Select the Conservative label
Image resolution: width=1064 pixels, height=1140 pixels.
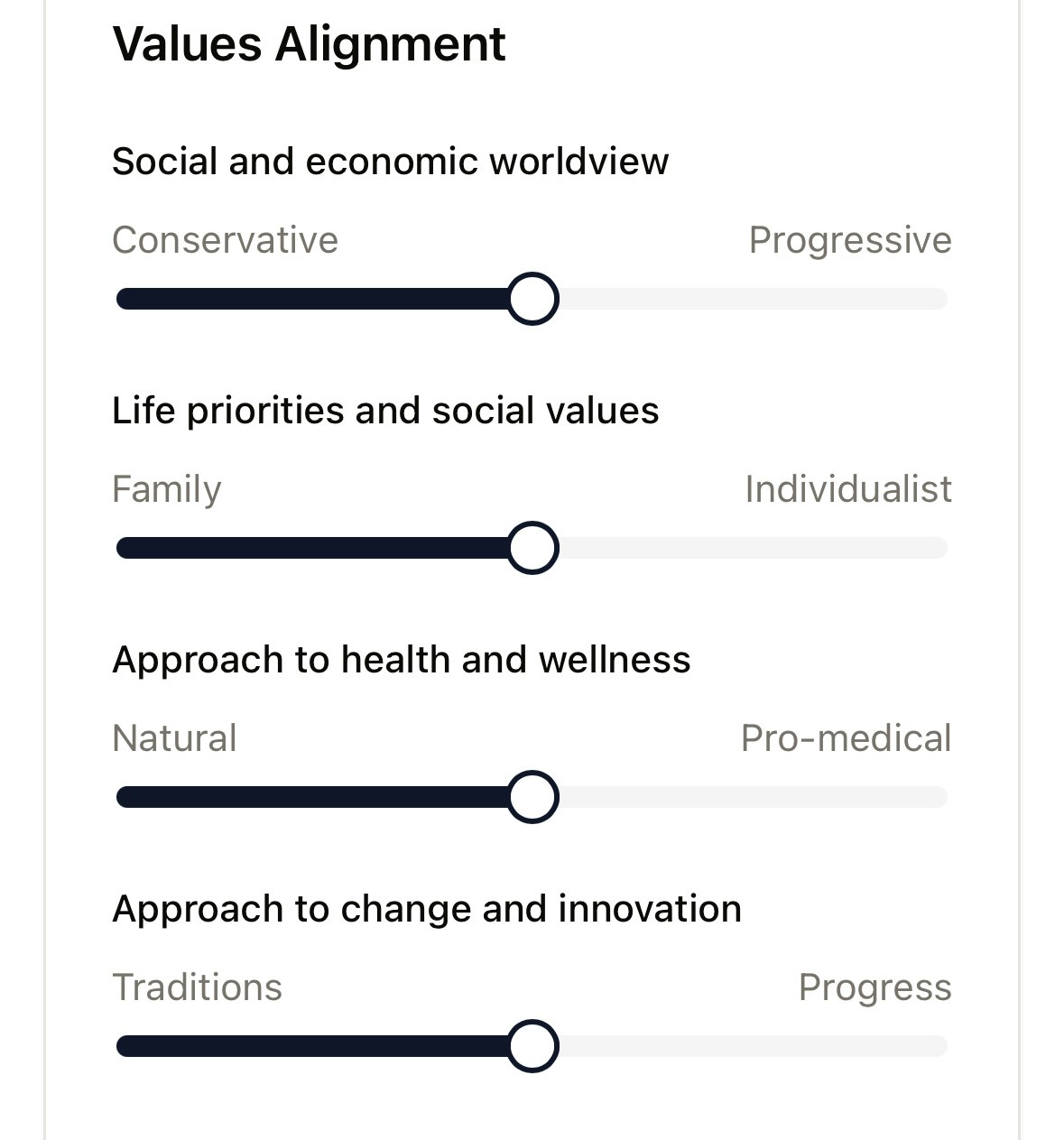tap(225, 240)
